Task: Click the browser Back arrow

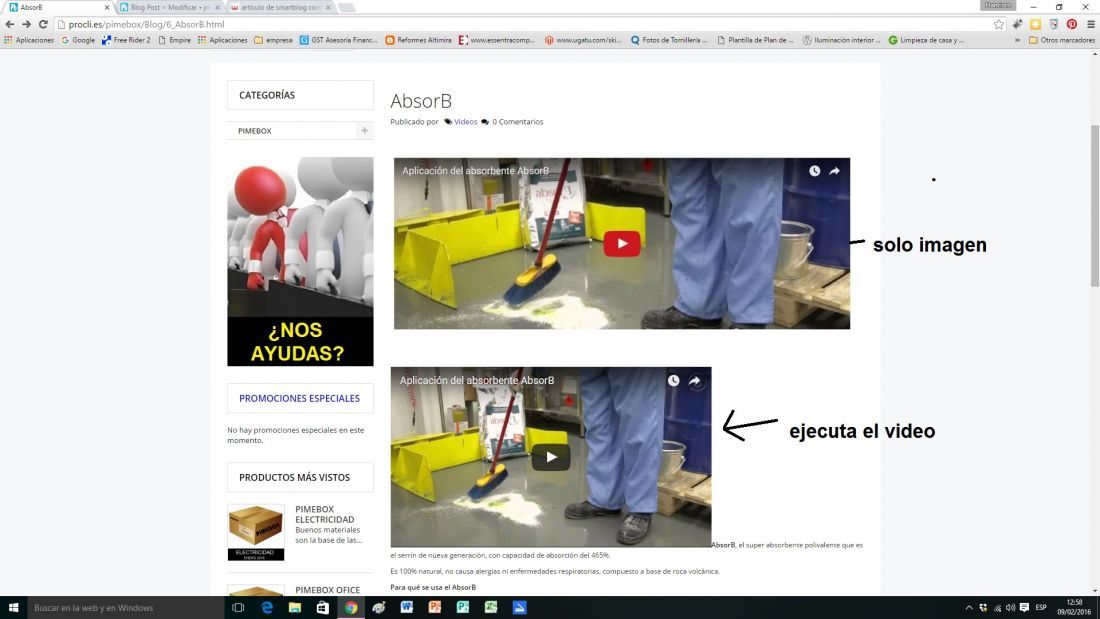Action: coord(10,25)
